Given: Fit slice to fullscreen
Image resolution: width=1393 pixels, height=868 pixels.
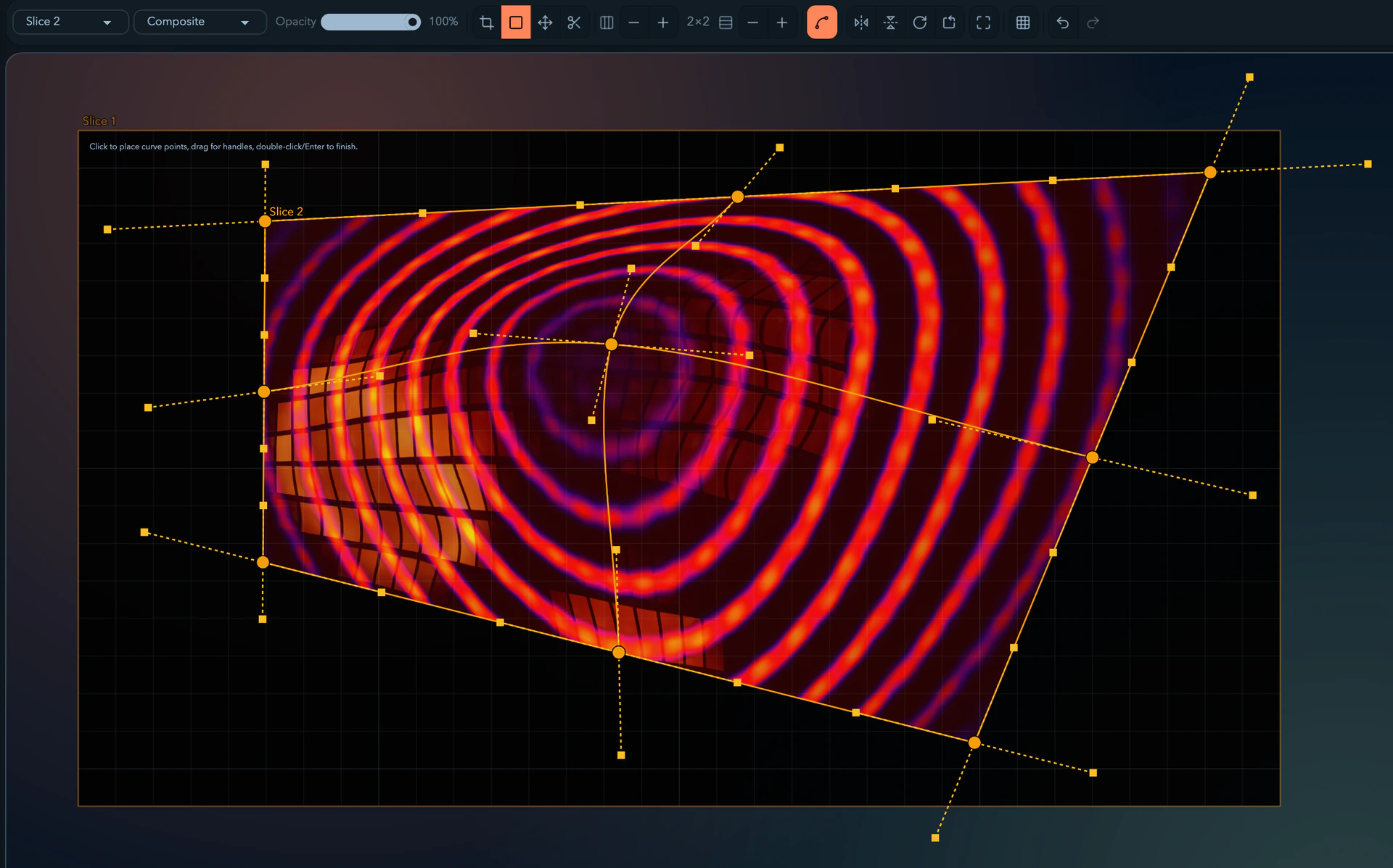Looking at the screenshot, I should 983,22.
